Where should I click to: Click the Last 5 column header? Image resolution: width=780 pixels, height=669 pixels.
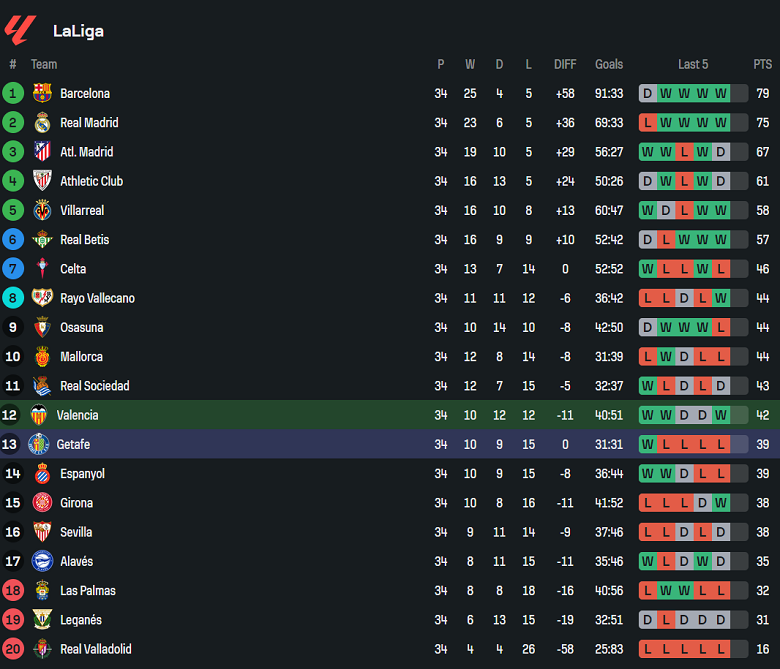pos(693,64)
